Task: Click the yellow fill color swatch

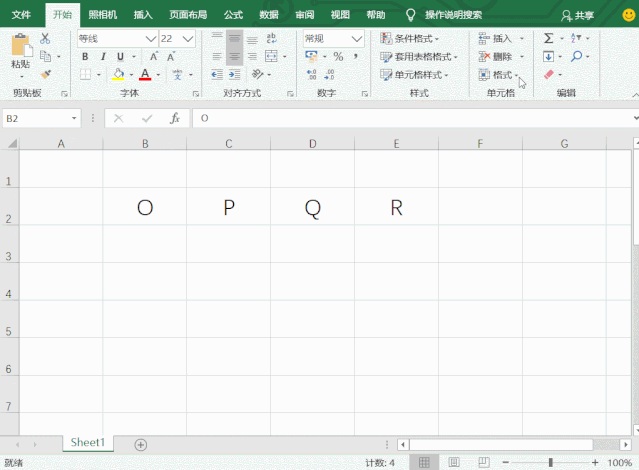Action: [118, 75]
